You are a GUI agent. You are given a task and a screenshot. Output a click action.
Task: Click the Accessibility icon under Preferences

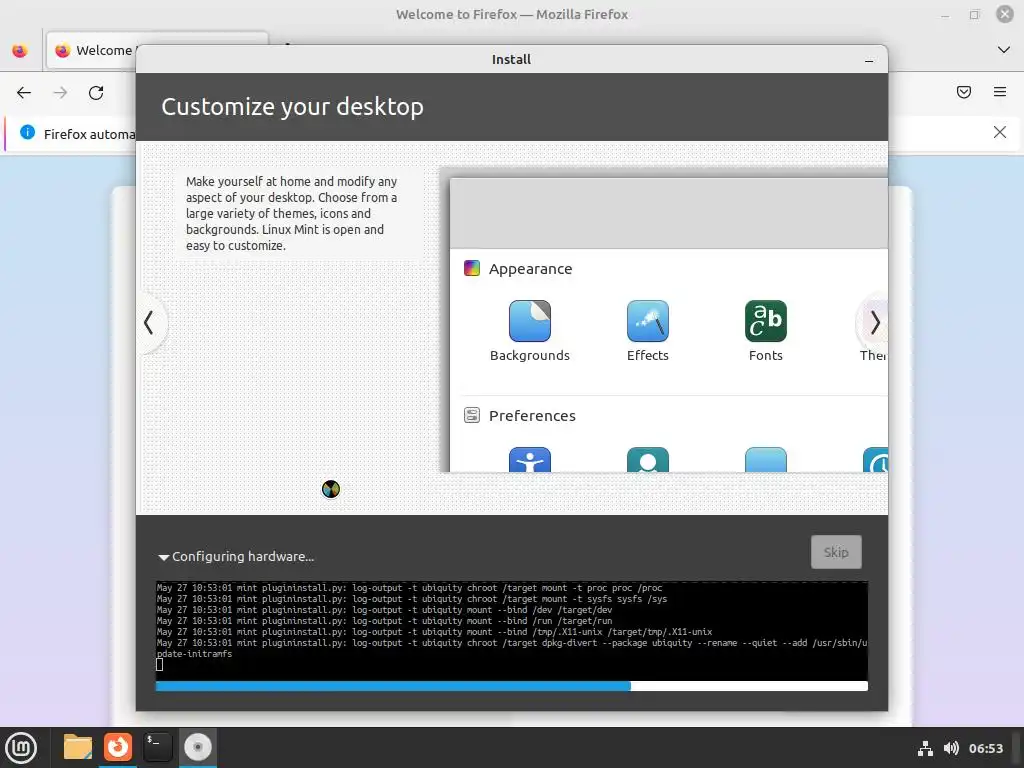530,460
